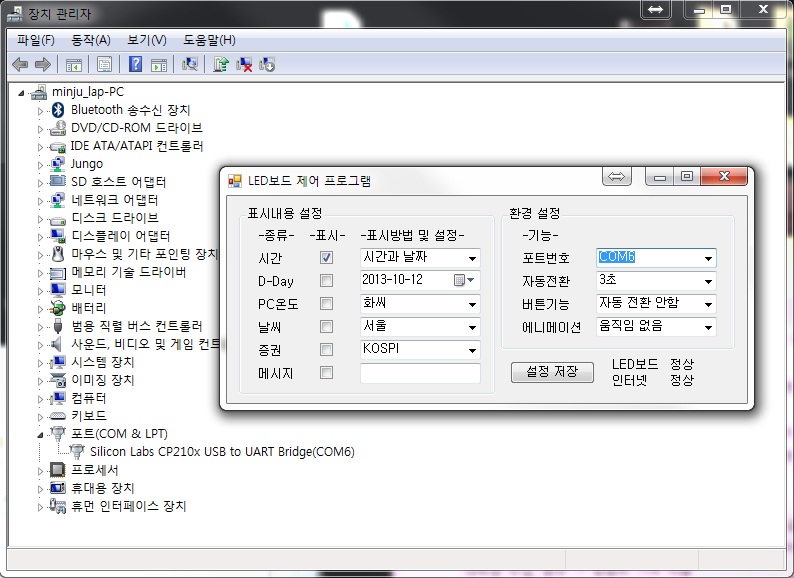
Task: Select the 시스템 장치 tree item
Action: (102, 362)
